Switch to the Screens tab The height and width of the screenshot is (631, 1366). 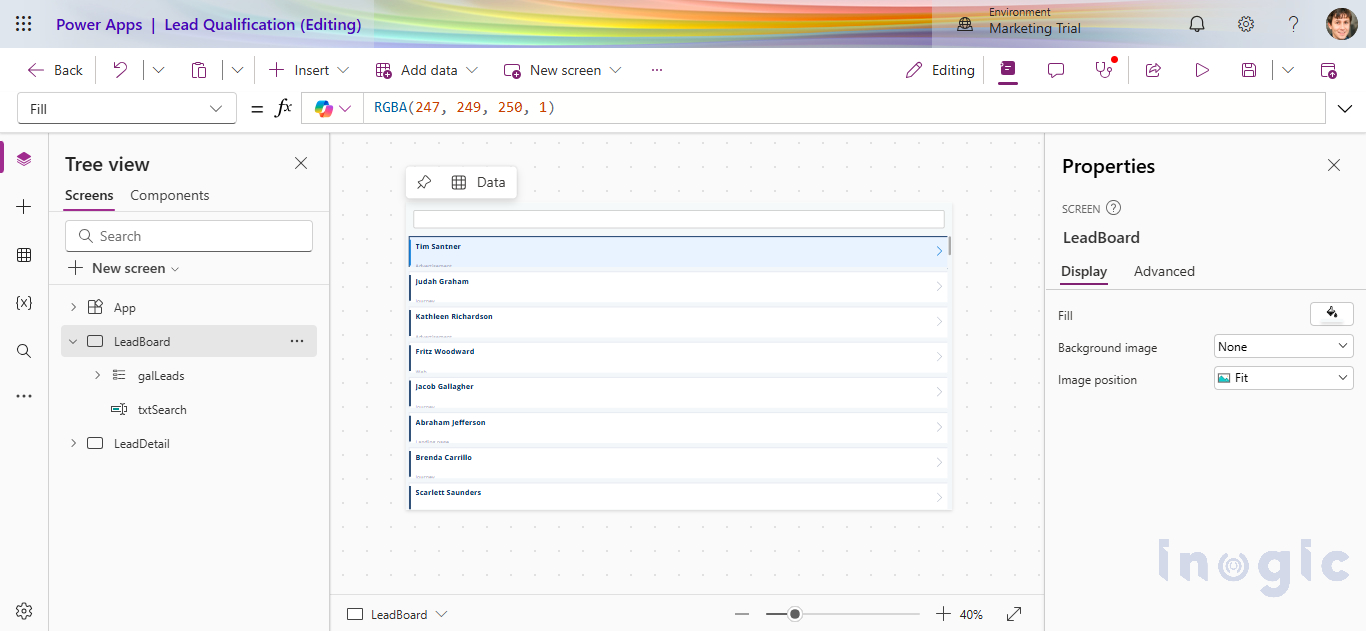[89, 195]
